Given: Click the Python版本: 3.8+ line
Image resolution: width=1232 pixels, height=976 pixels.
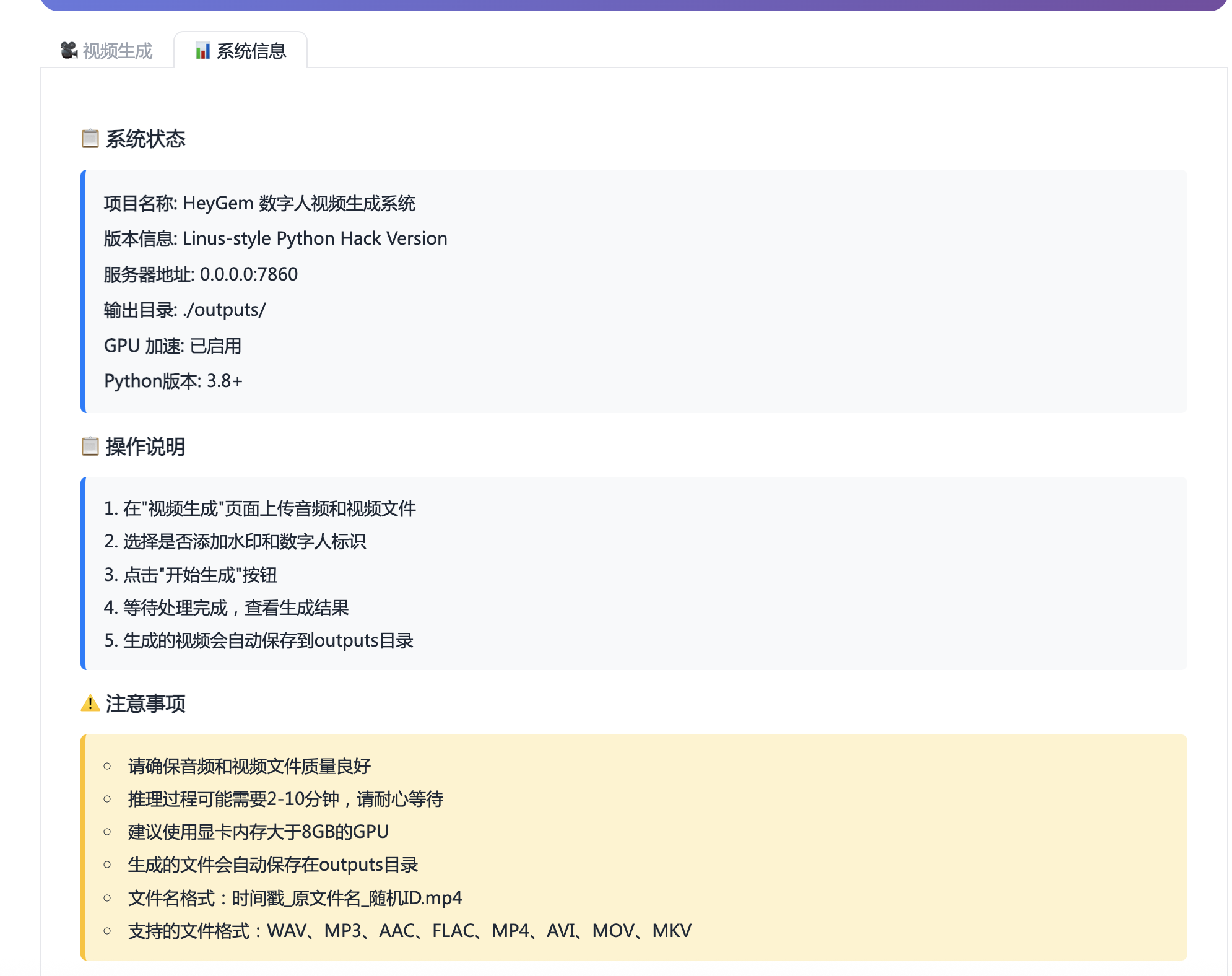Looking at the screenshot, I should (x=173, y=381).
